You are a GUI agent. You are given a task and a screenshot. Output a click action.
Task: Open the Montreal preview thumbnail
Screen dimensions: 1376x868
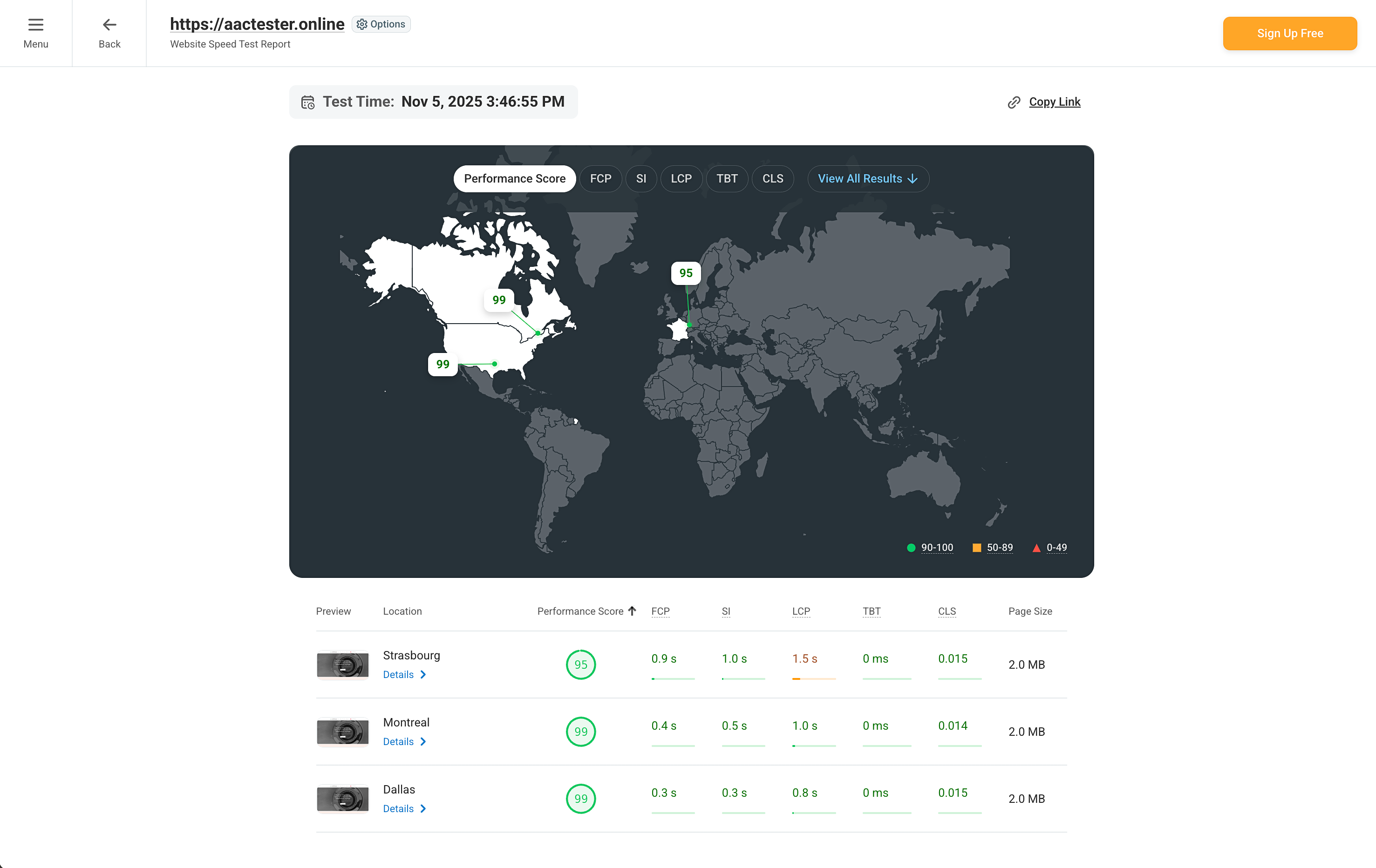click(x=342, y=732)
